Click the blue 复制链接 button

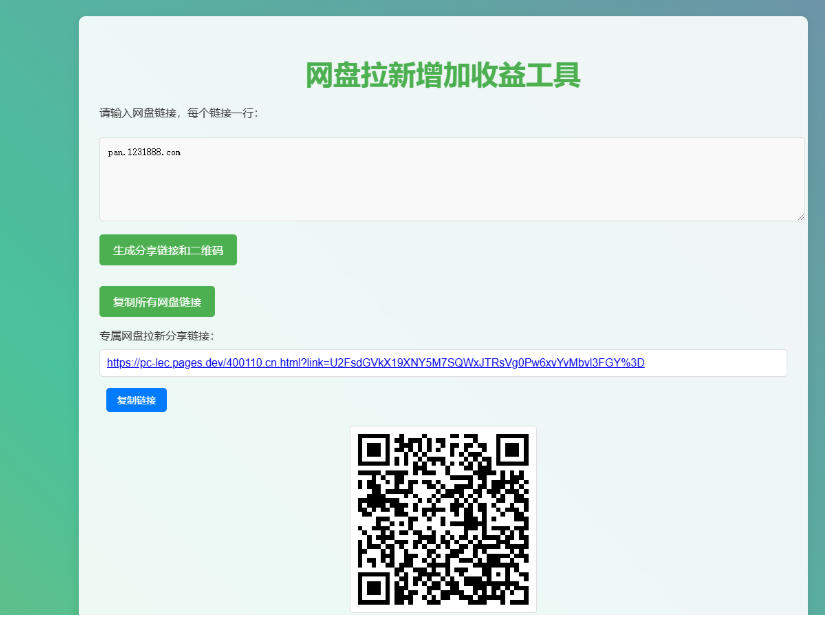tap(136, 400)
